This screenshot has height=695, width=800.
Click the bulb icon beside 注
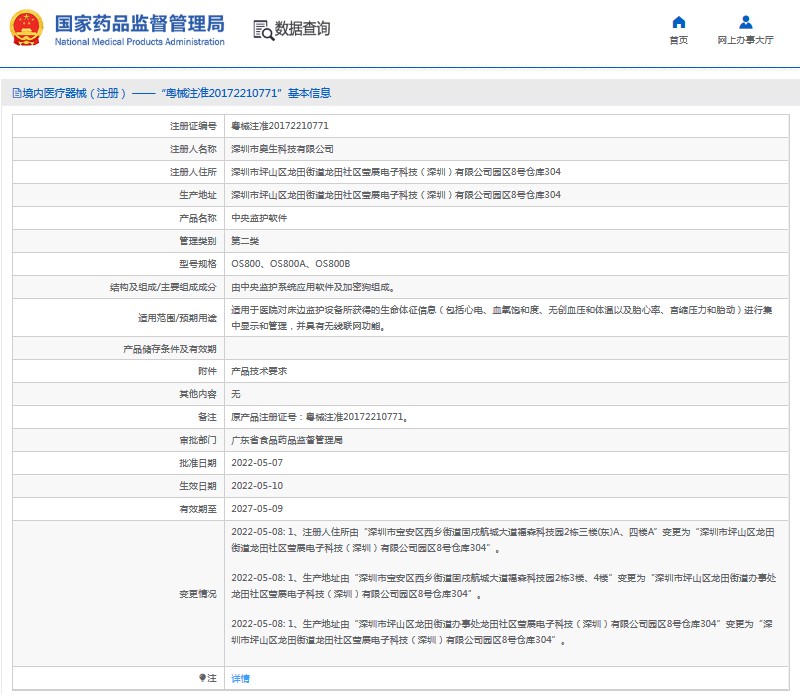[x=202, y=678]
